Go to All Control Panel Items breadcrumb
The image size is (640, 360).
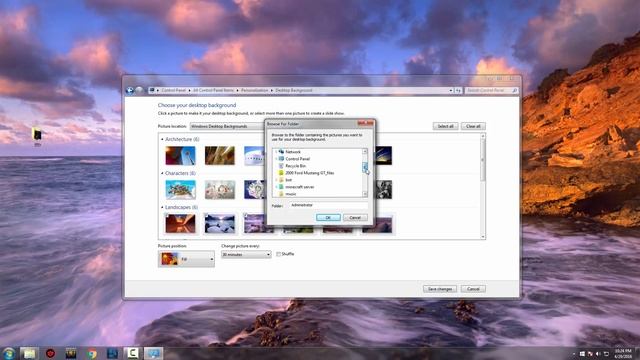(x=213, y=90)
